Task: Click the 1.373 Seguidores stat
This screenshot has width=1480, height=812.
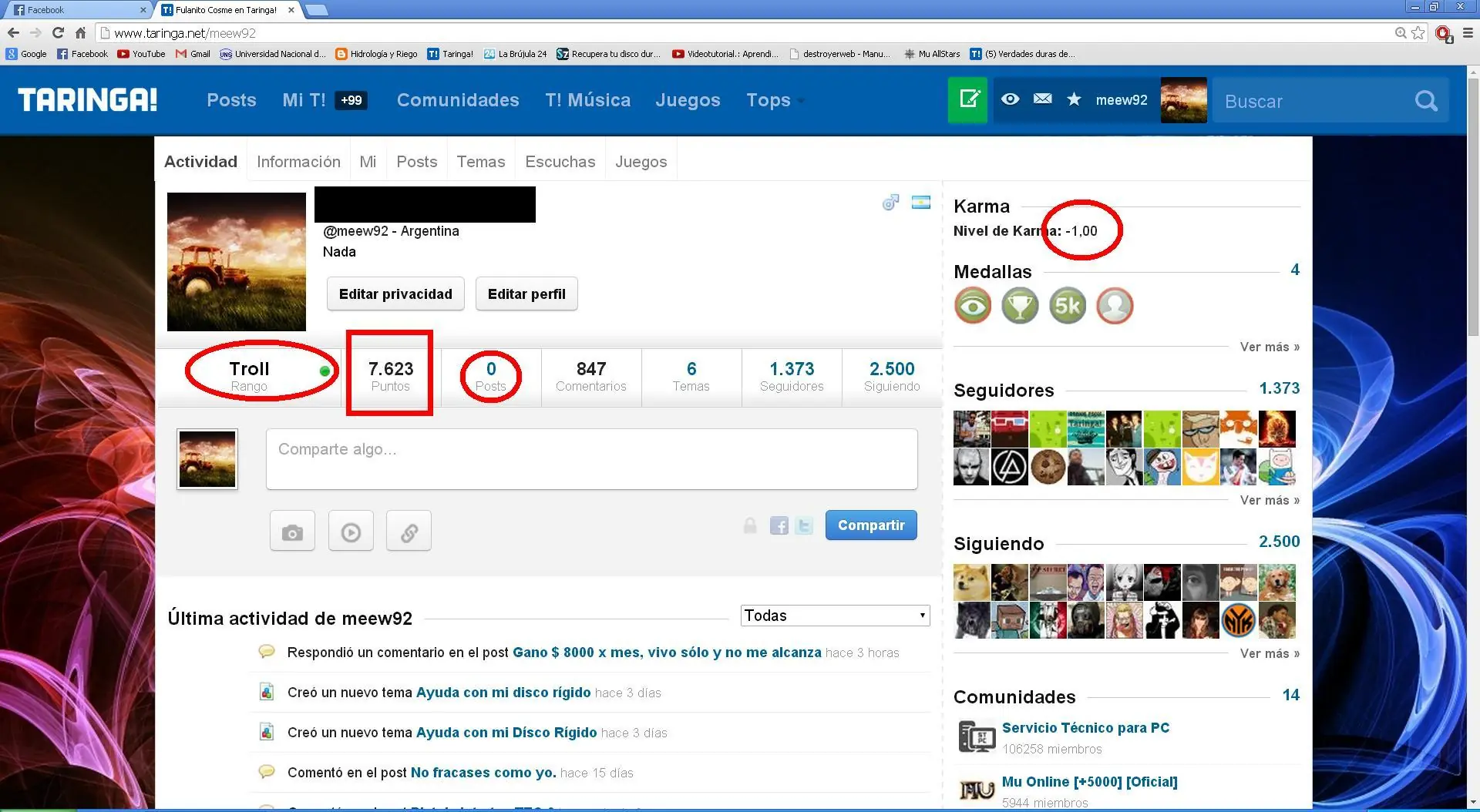Action: tap(792, 377)
